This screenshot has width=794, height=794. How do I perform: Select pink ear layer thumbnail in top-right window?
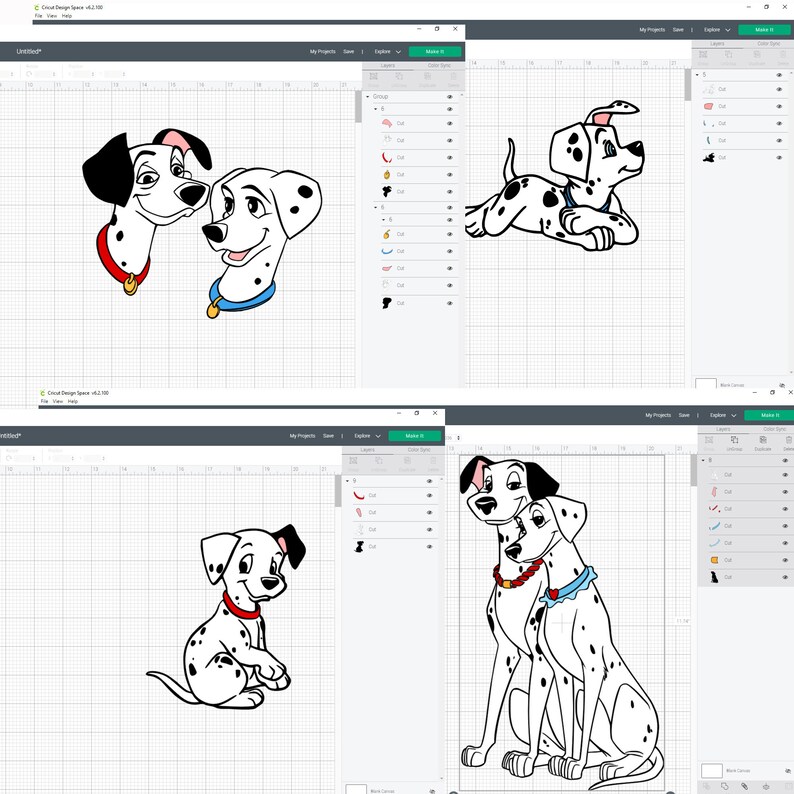tap(708, 106)
